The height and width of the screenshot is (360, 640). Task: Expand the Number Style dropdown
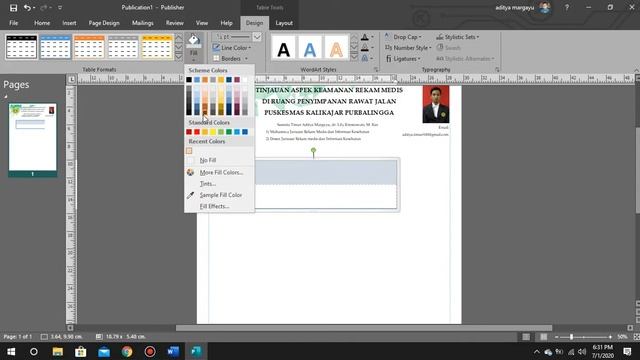pos(430,48)
